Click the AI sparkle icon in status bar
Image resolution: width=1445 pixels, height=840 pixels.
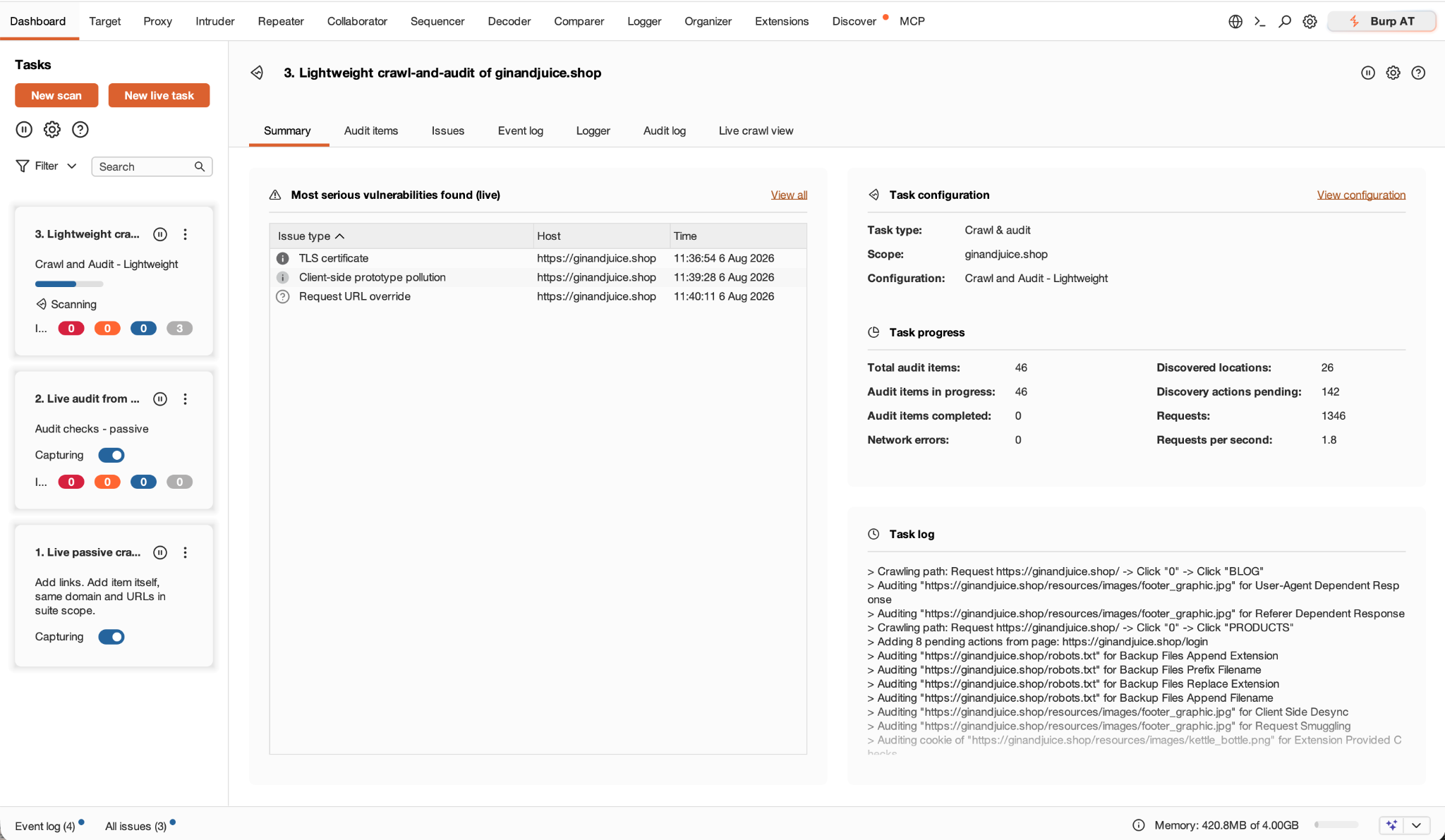1391,825
